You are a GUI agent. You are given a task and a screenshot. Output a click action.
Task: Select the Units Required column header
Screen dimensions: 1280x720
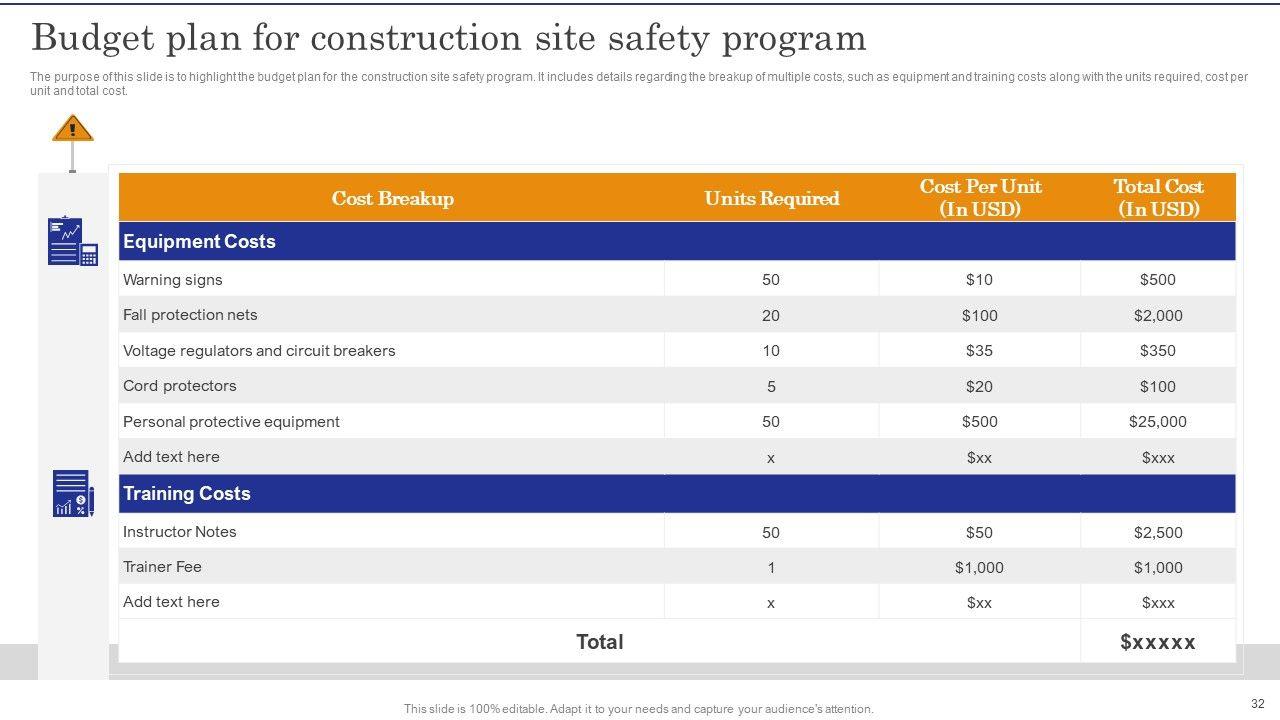(x=771, y=198)
